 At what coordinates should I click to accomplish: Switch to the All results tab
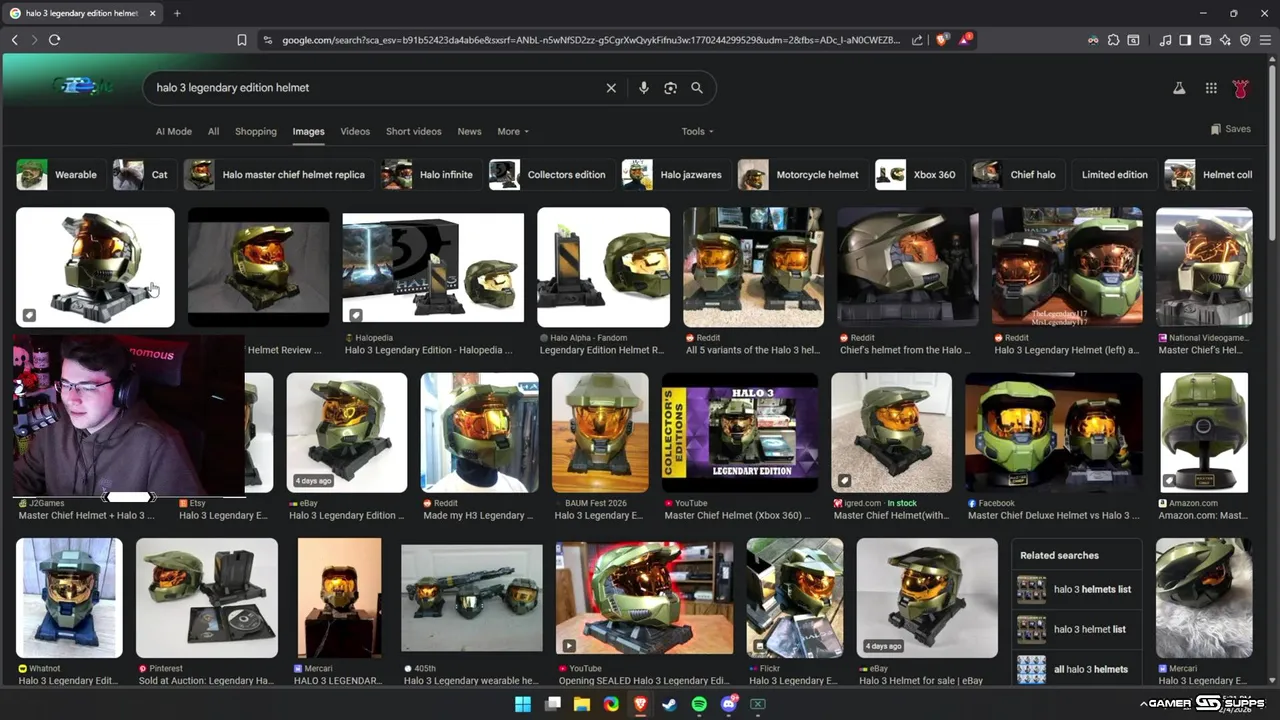coord(213,131)
